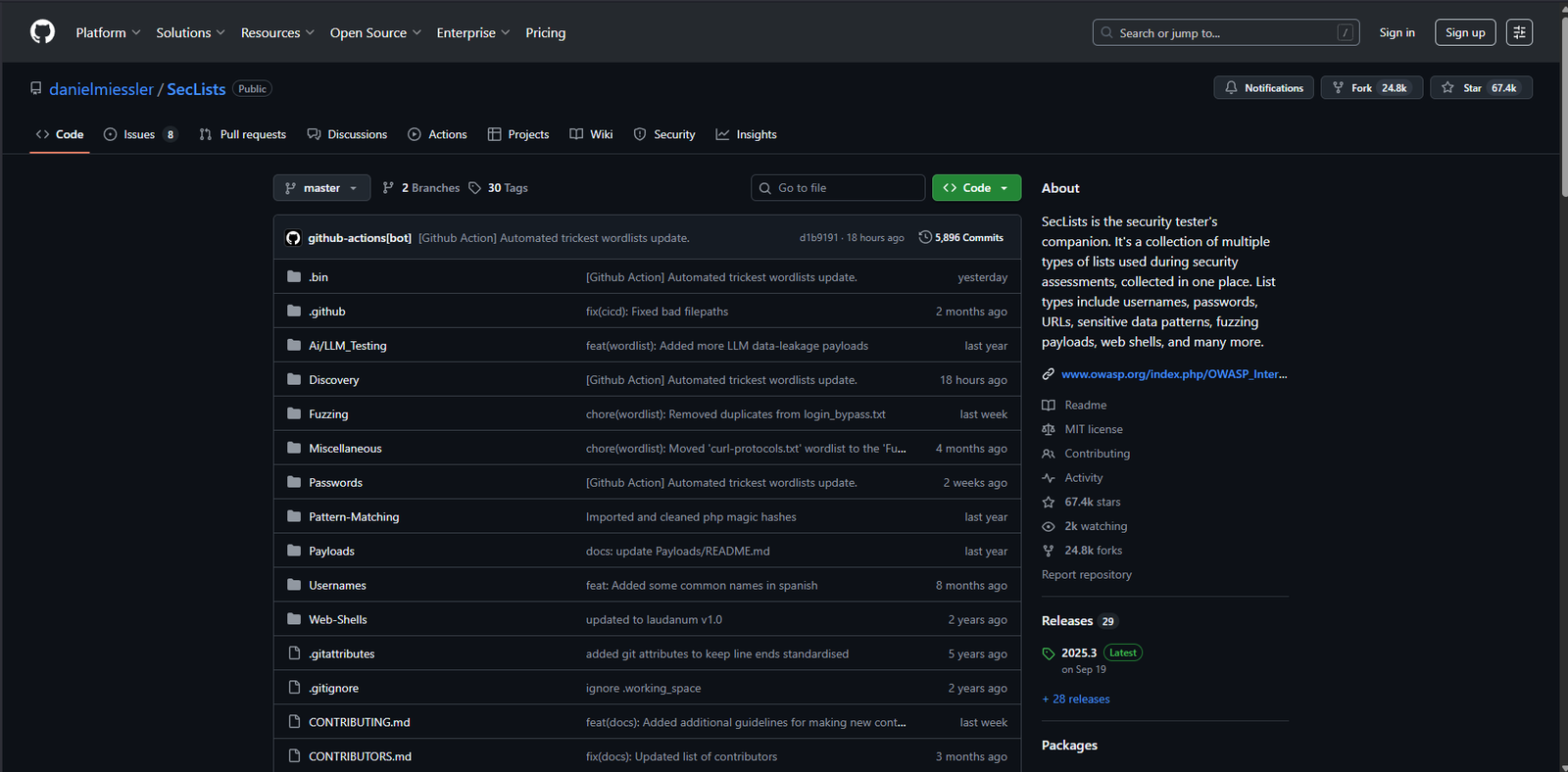Click the Fork repository icon
This screenshot has height=772, width=1568.
[1339, 88]
